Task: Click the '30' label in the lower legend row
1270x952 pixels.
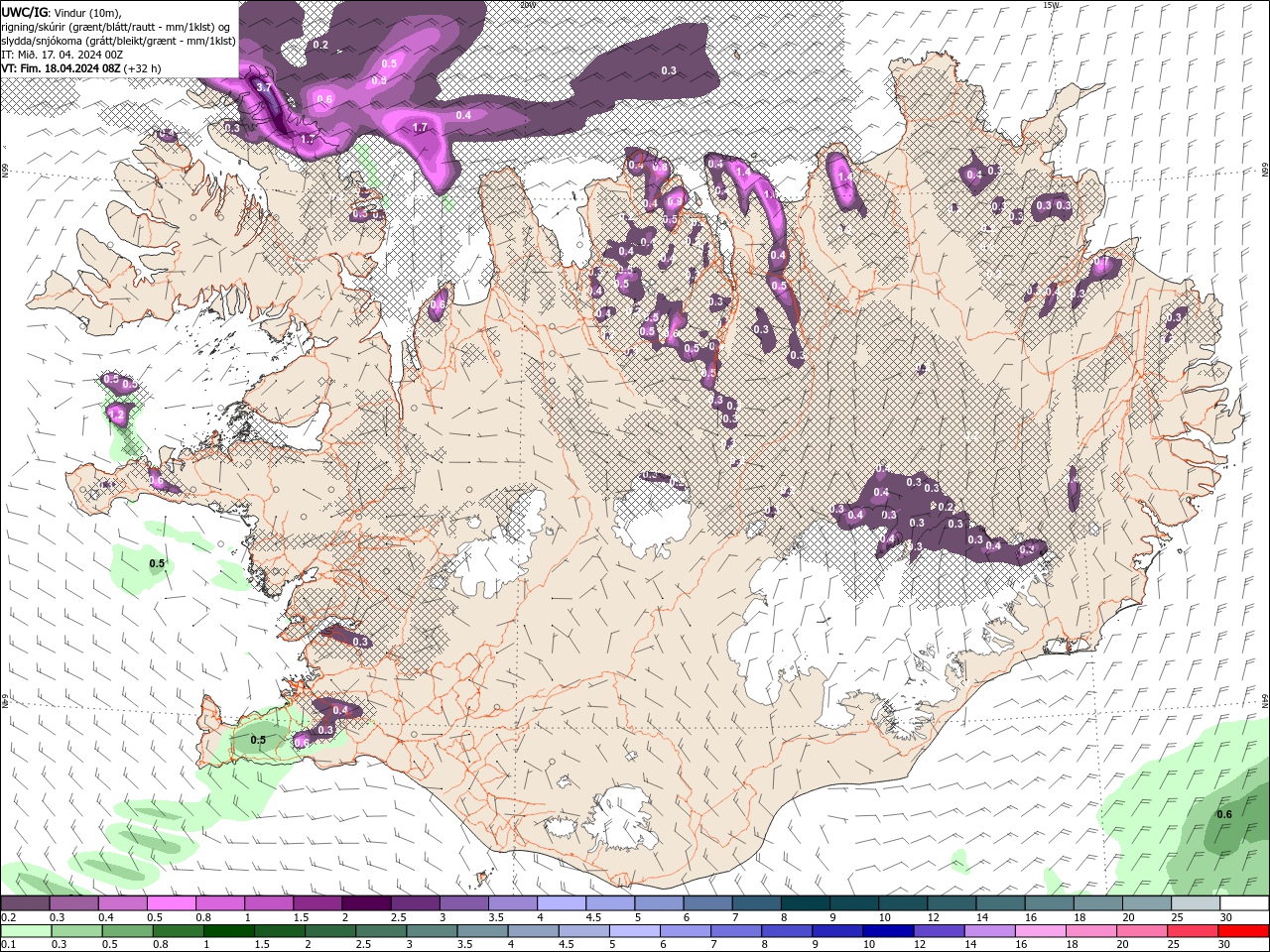Action: 1223,944
